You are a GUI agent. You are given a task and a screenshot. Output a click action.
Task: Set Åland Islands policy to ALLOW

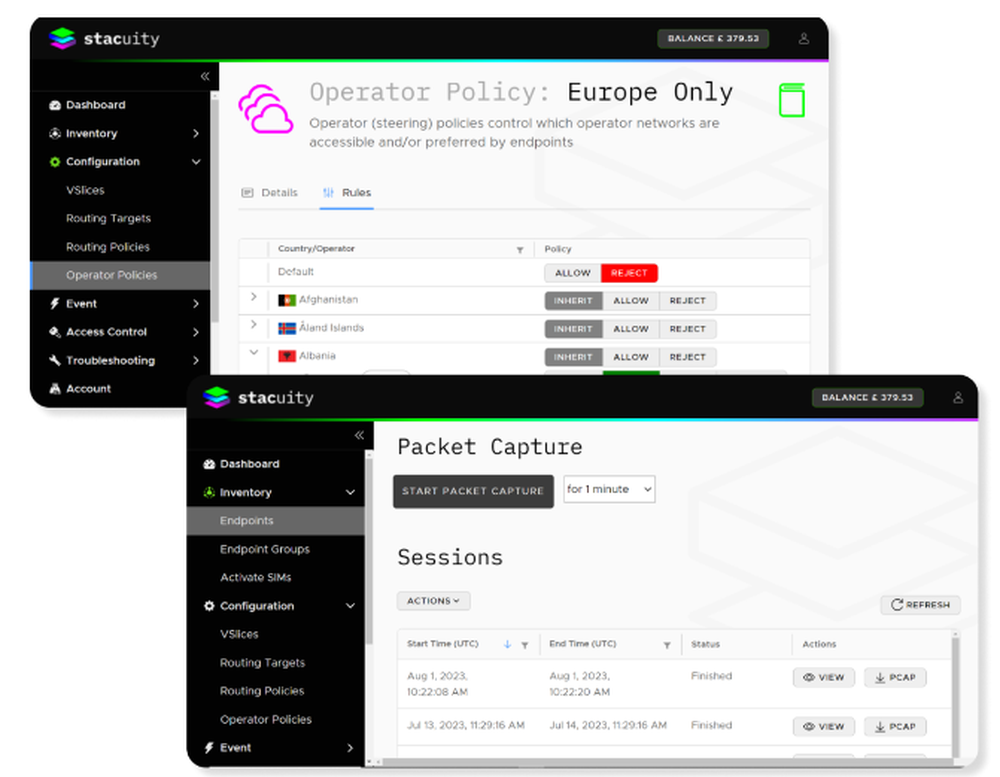(631, 329)
